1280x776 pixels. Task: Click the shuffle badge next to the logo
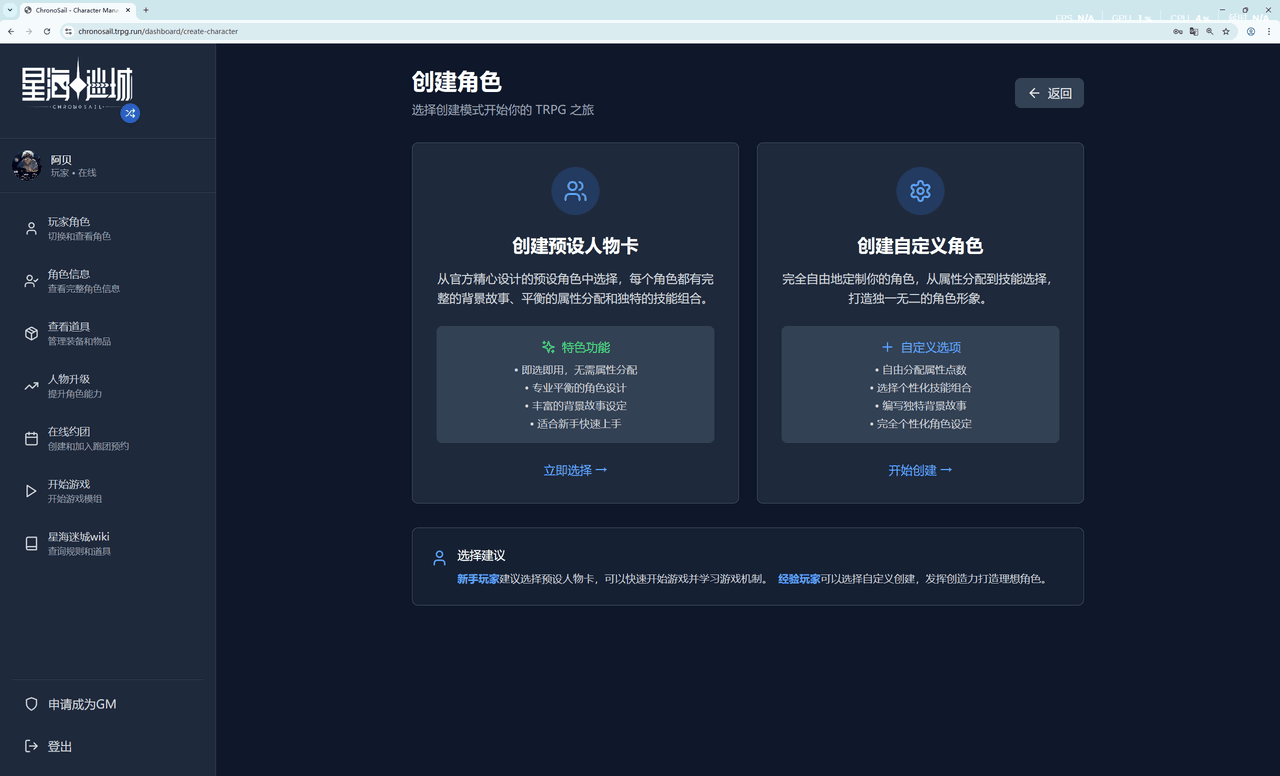pyautogui.click(x=130, y=114)
